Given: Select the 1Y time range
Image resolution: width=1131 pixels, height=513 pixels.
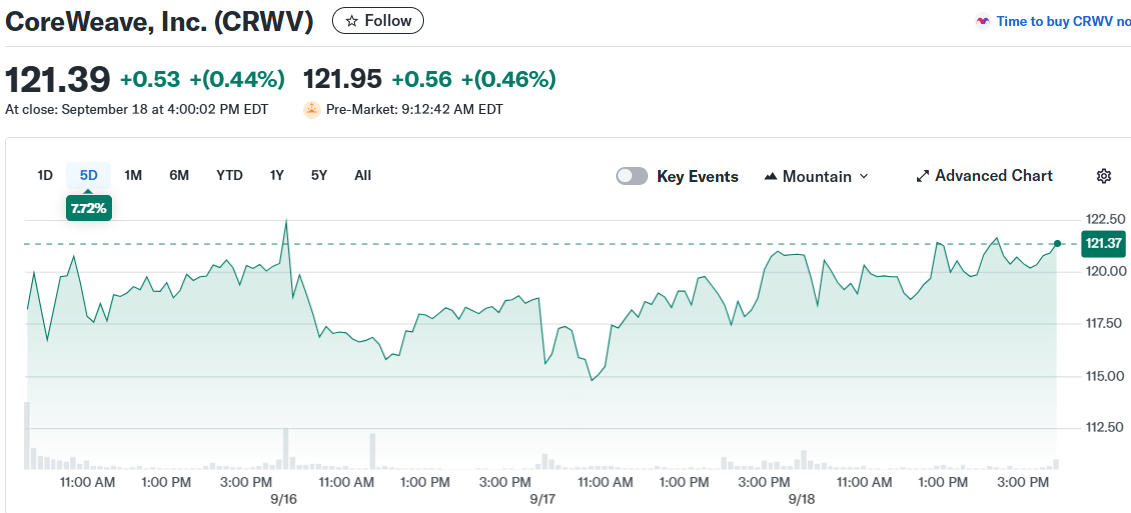Looking at the screenshot, I should [x=277, y=175].
